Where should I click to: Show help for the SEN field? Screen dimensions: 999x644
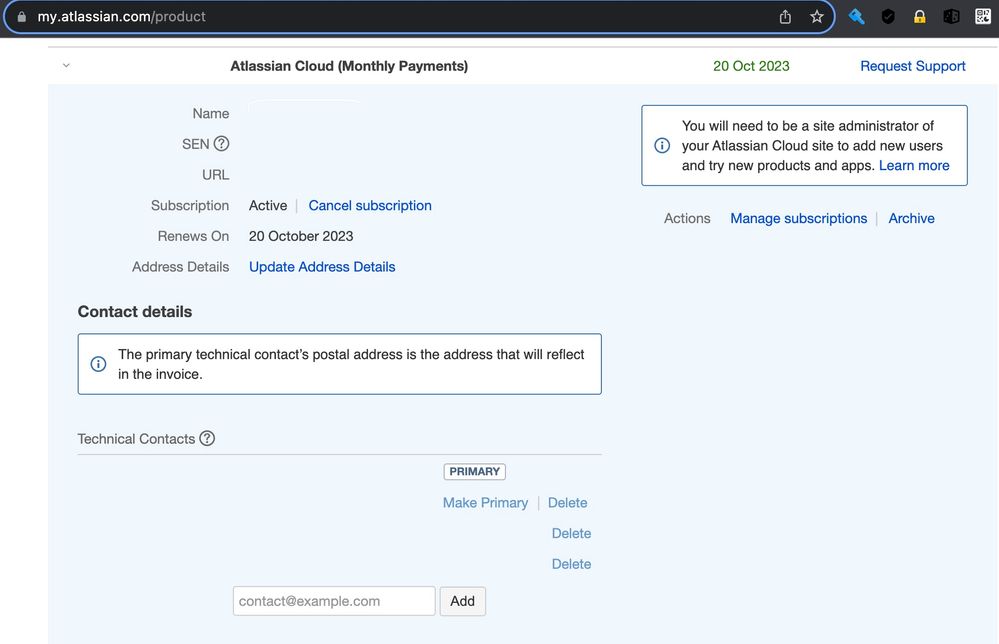click(x=221, y=144)
